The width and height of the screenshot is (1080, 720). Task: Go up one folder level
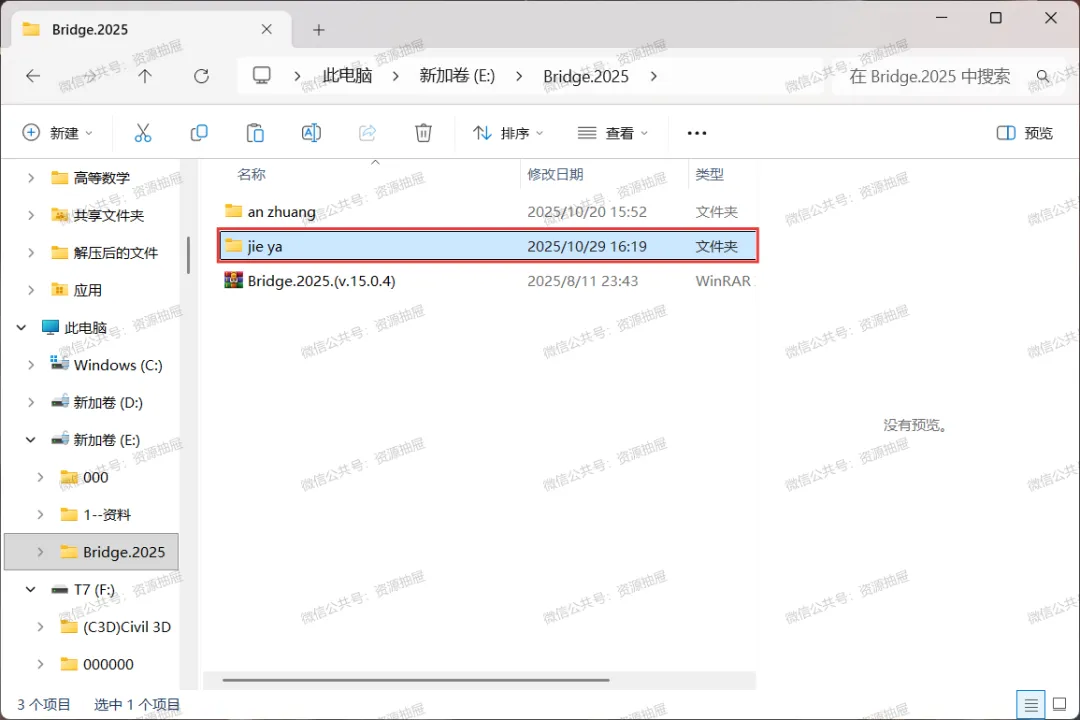(x=145, y=76)
